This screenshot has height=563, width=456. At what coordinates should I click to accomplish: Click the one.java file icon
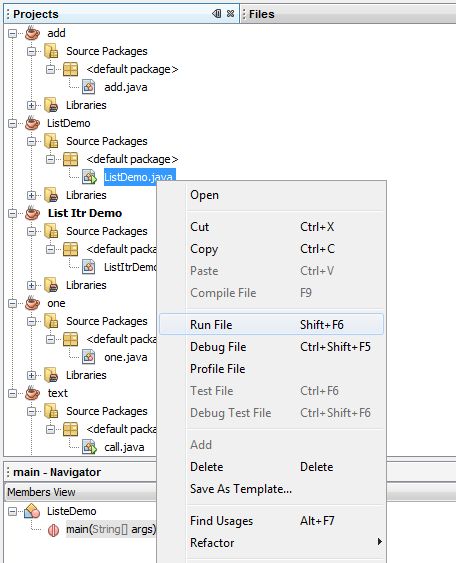[x=89, y=357]
